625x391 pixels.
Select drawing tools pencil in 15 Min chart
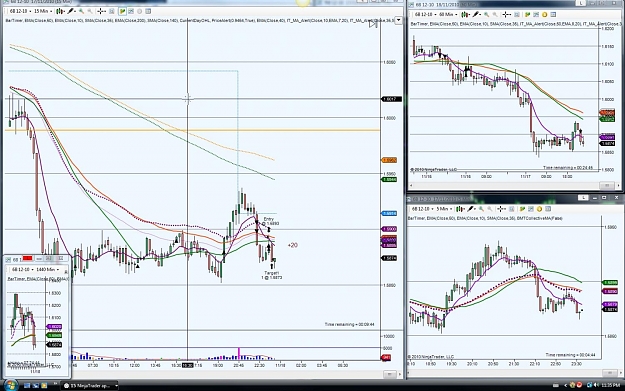pyautogui.click(x=71, y=11)
